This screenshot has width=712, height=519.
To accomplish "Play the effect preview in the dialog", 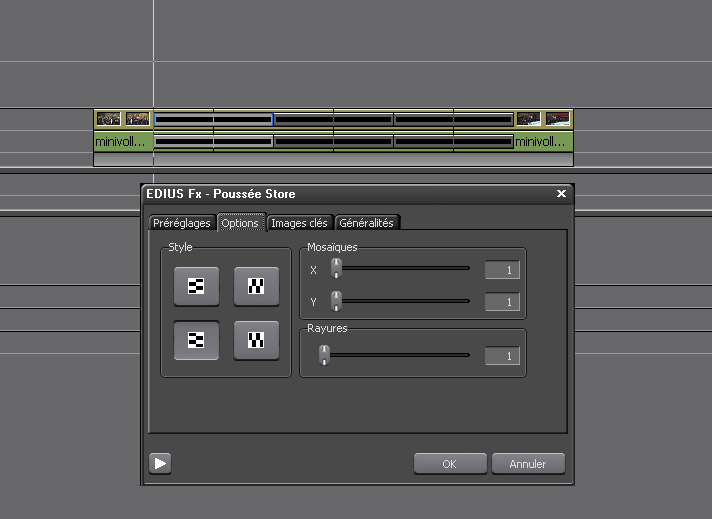I will coord(160,464).
